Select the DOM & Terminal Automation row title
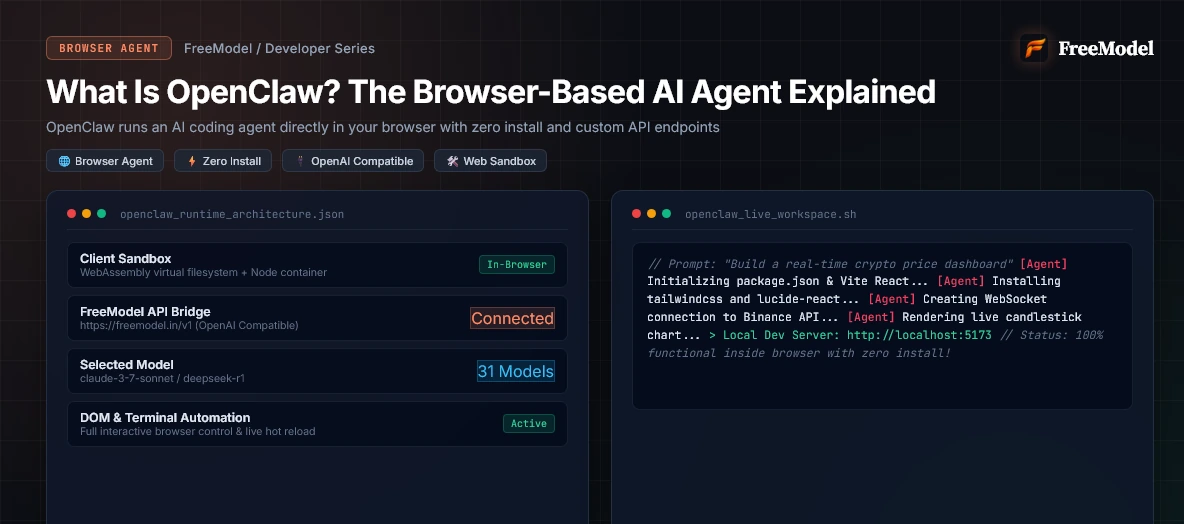 coord(165,418)
